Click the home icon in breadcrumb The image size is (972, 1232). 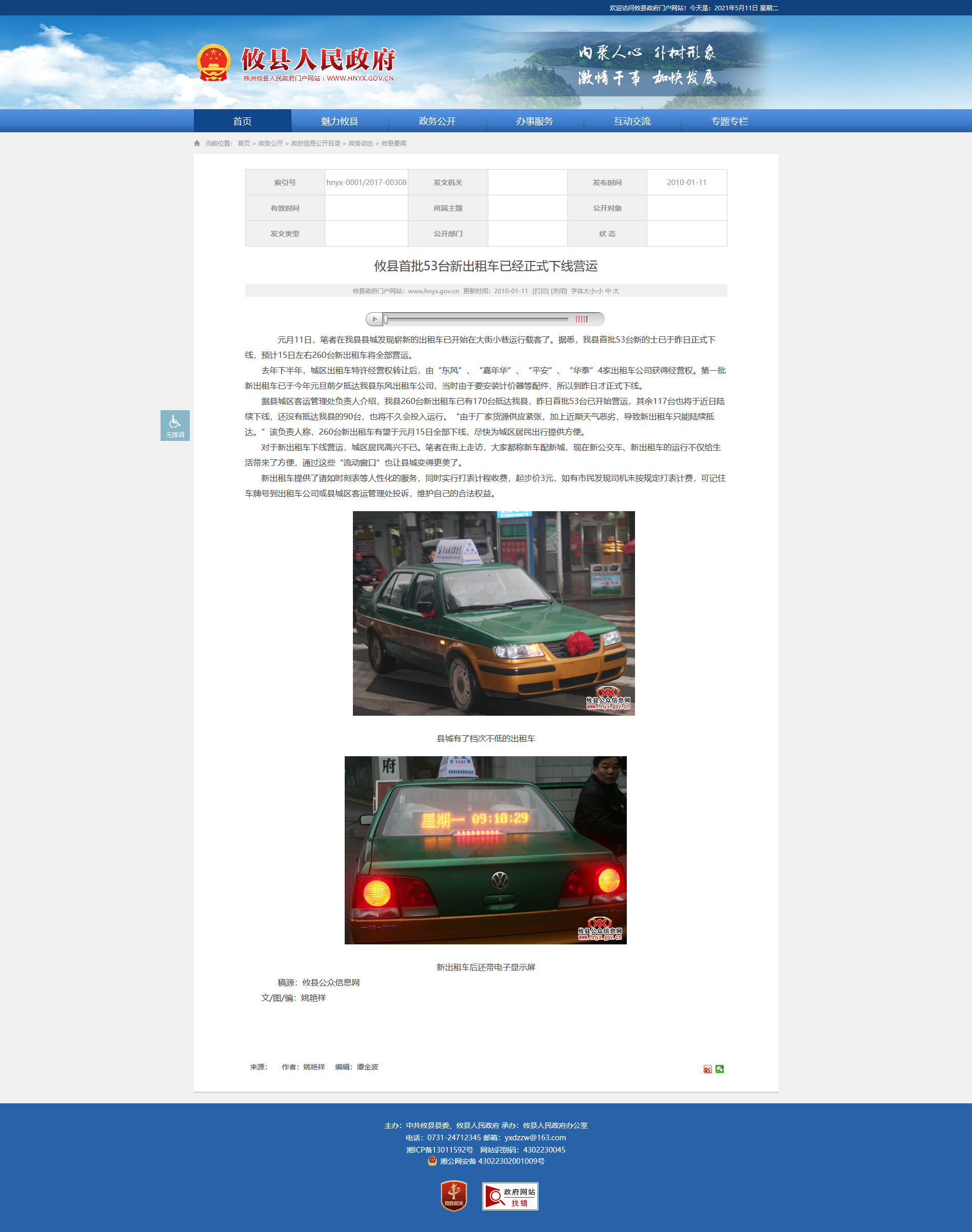[197, 144]
